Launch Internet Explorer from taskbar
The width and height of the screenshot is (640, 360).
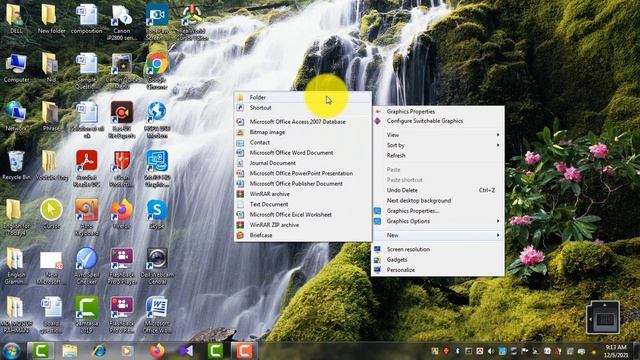coord(98,351)
